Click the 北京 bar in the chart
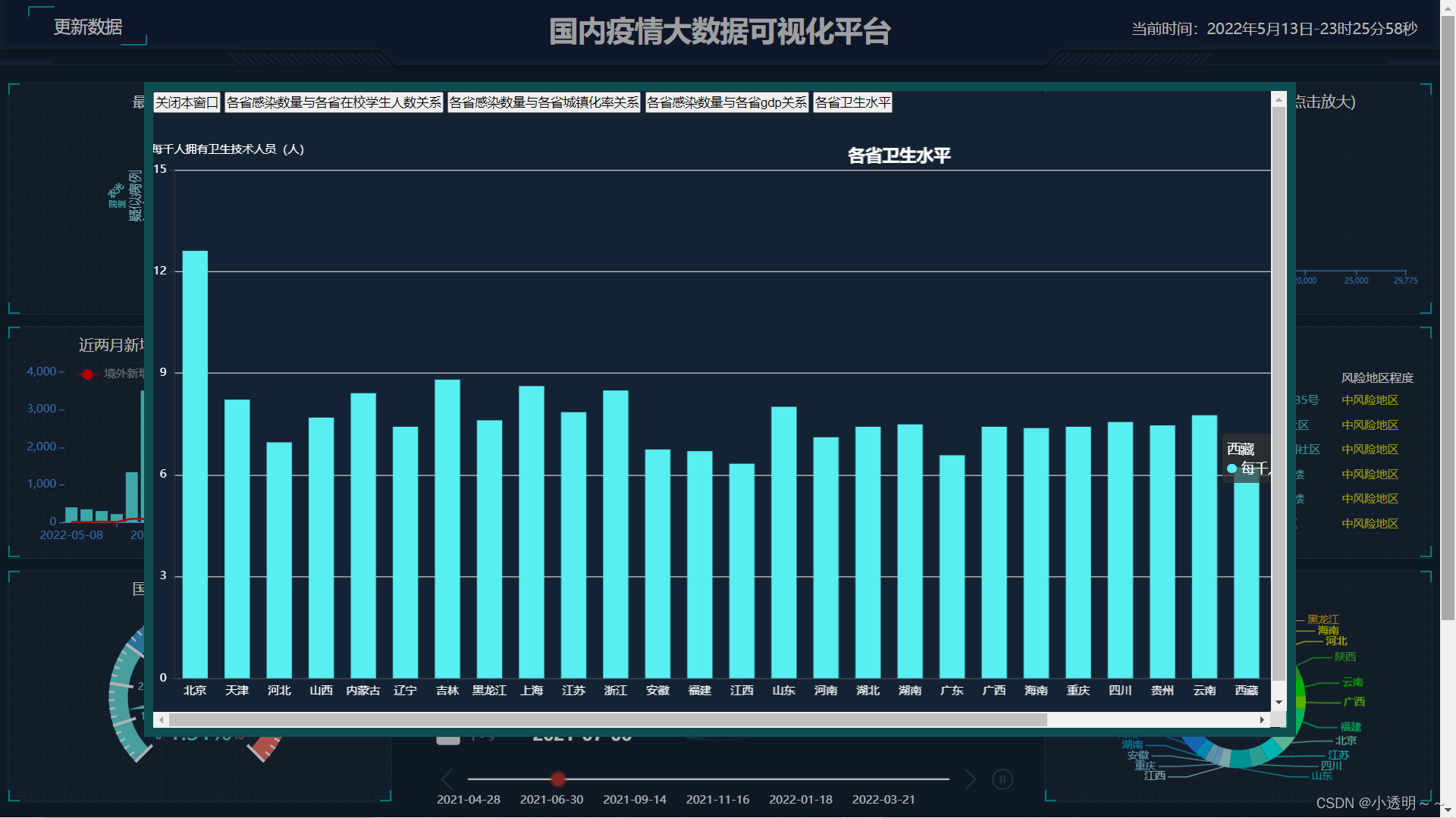The width and height of the screenshot is (1456, 818). 195,464
